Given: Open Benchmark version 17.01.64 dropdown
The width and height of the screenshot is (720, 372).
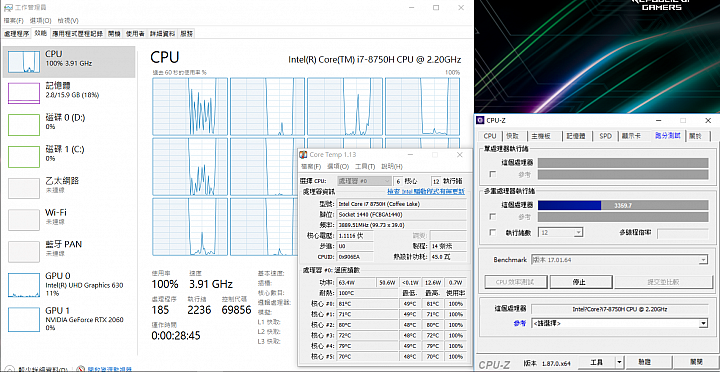Looking at the screenshot, I should pyautogui.click(x=619, y=260).
